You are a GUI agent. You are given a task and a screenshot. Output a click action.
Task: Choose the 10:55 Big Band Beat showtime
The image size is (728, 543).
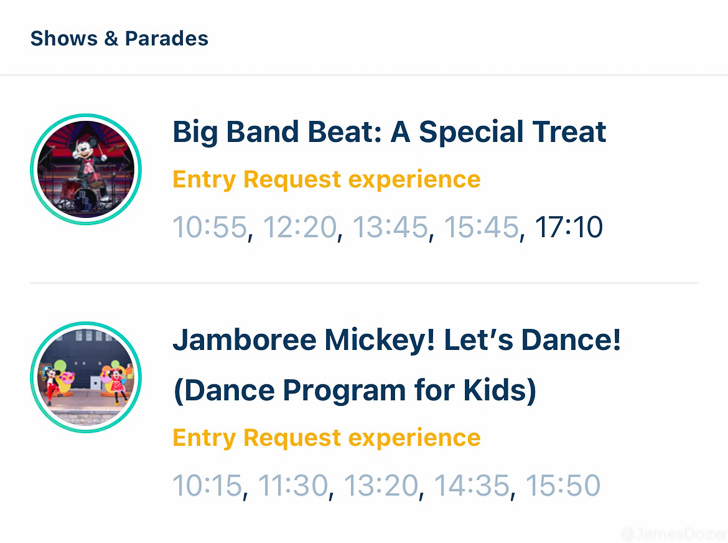coord(209,227)
